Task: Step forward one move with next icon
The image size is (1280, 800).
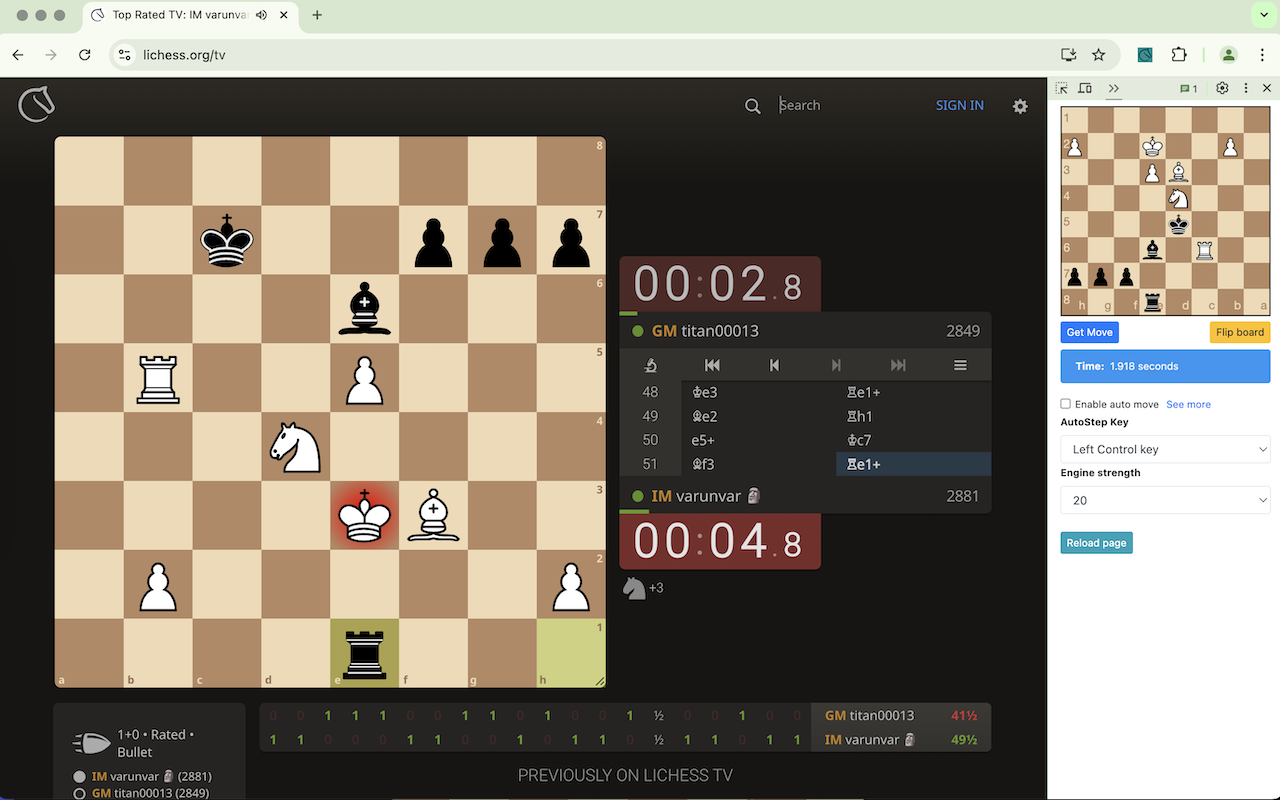Action: tap(836, 365)
